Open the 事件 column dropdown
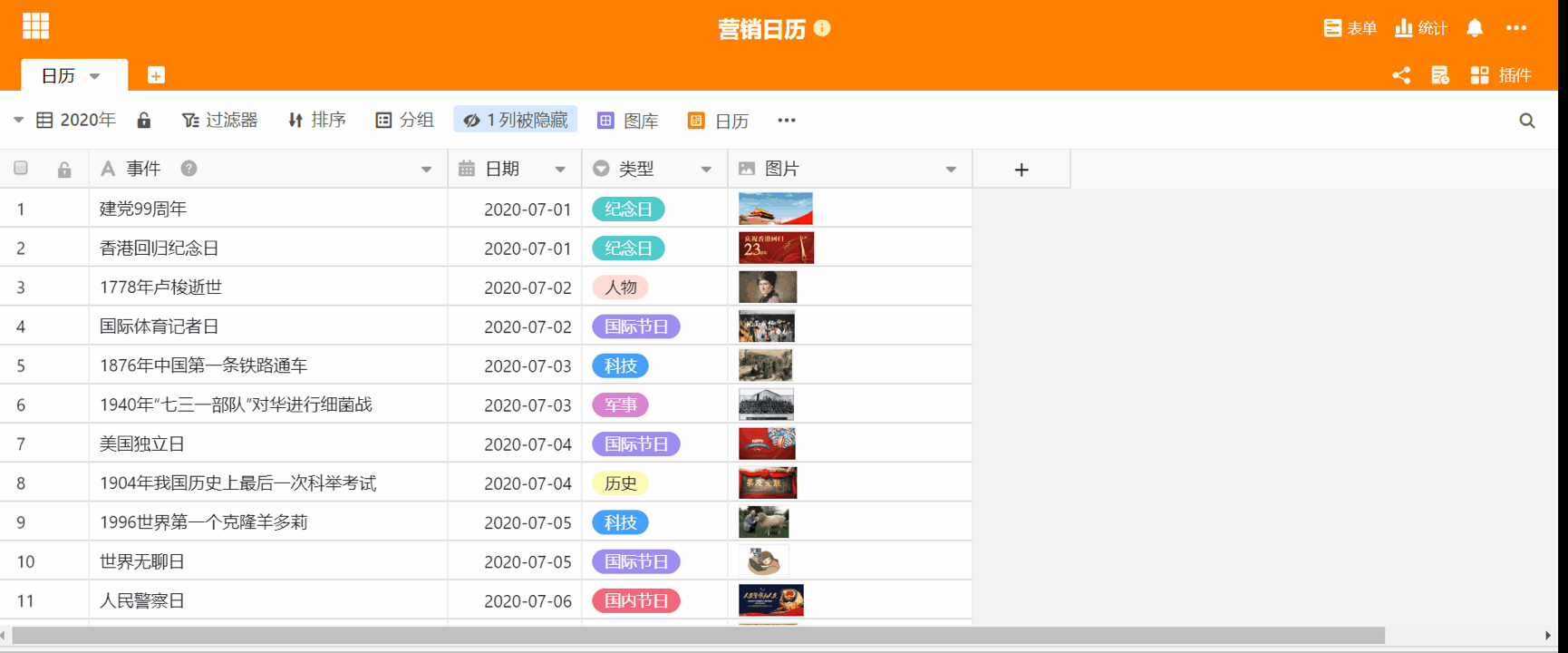The width and height of the screenshot is (1568, 653). [x=426, y=170]
